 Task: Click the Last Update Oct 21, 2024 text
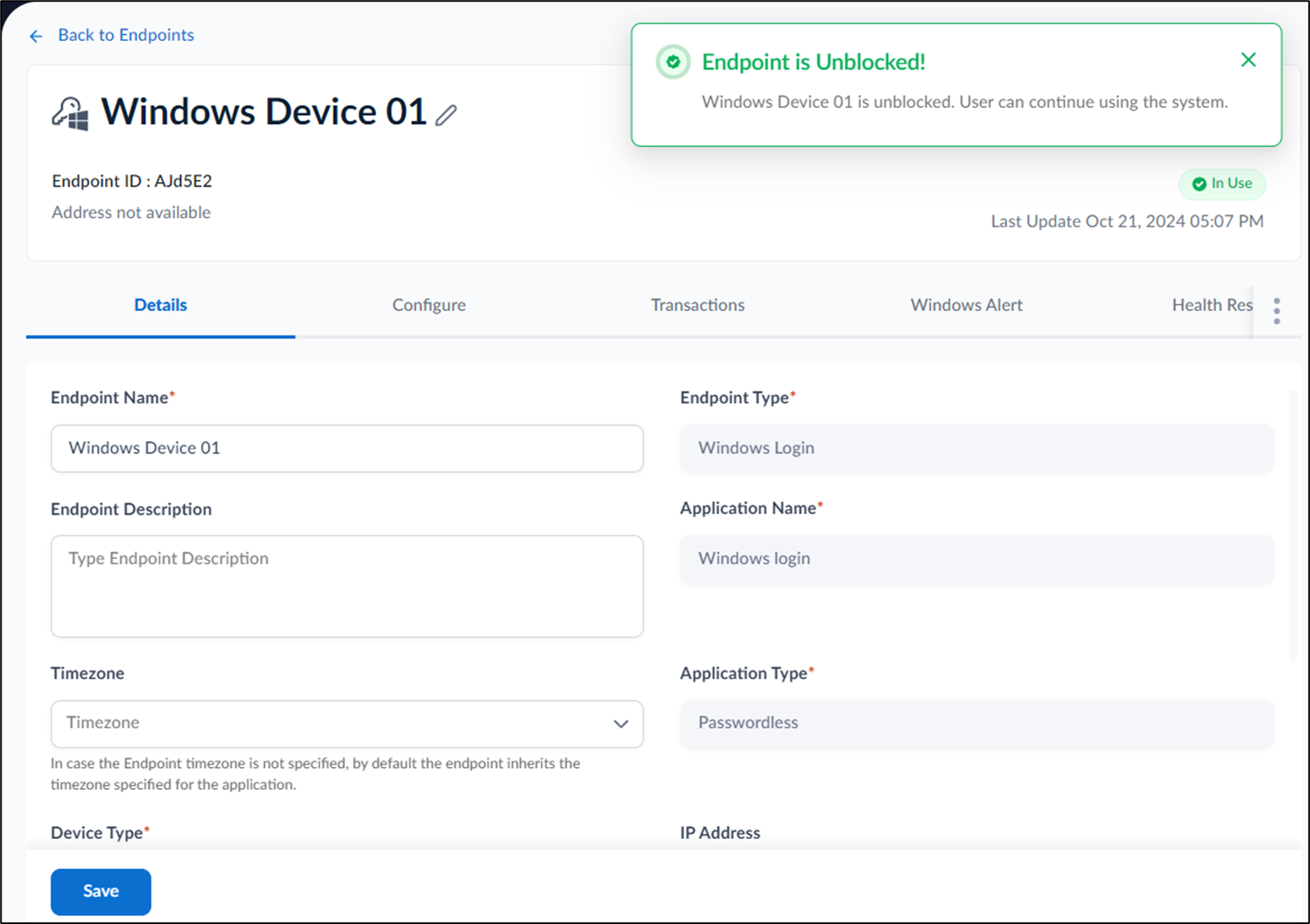[1127, 221]
